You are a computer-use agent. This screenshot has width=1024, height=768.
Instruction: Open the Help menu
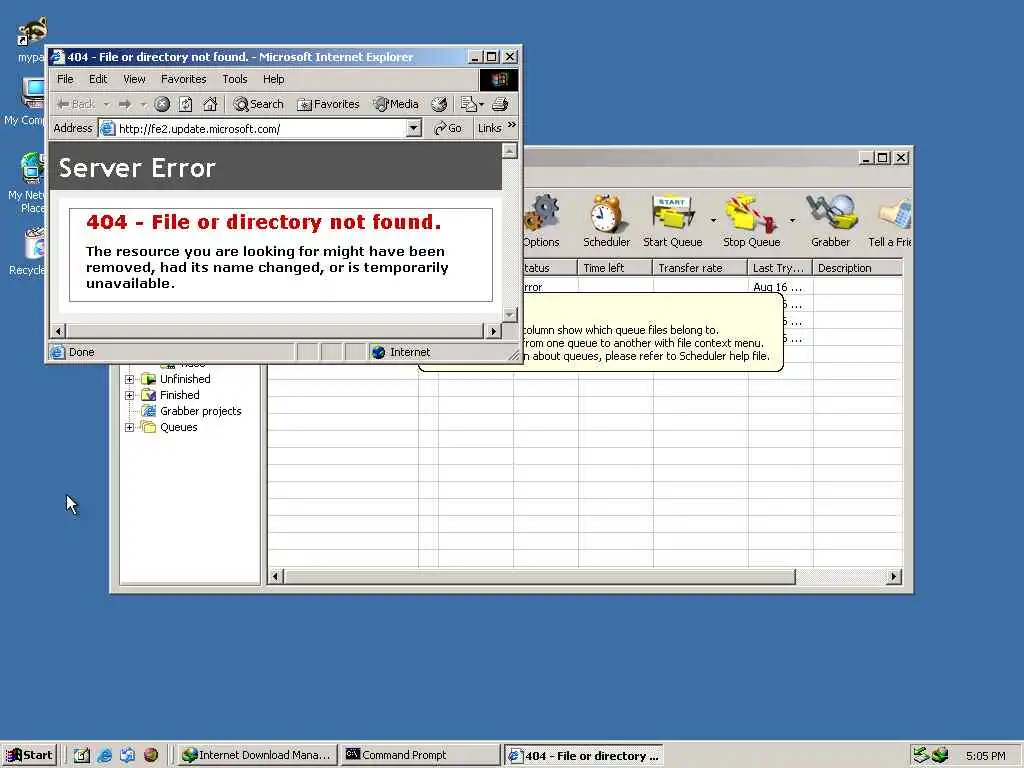click(274, 79)
